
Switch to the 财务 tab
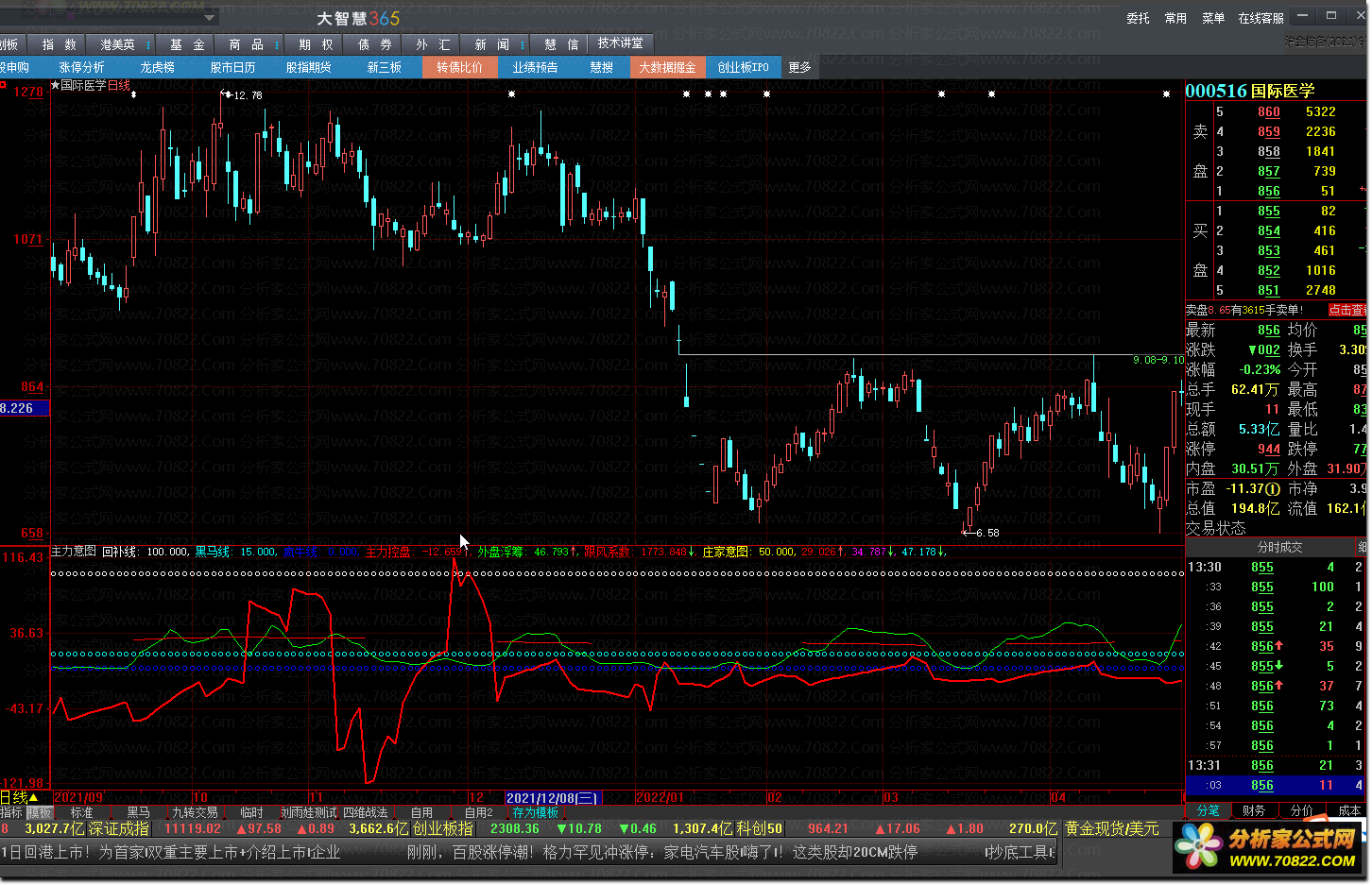click(x=1254, y=810)
